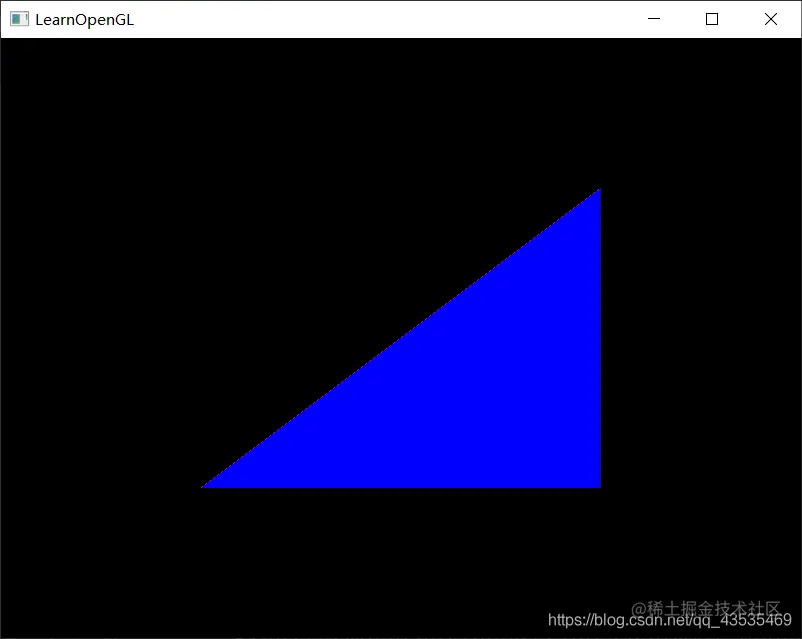Minimize the LearnOpenGL window
The image size is (802, 639).
click(654, 19)
